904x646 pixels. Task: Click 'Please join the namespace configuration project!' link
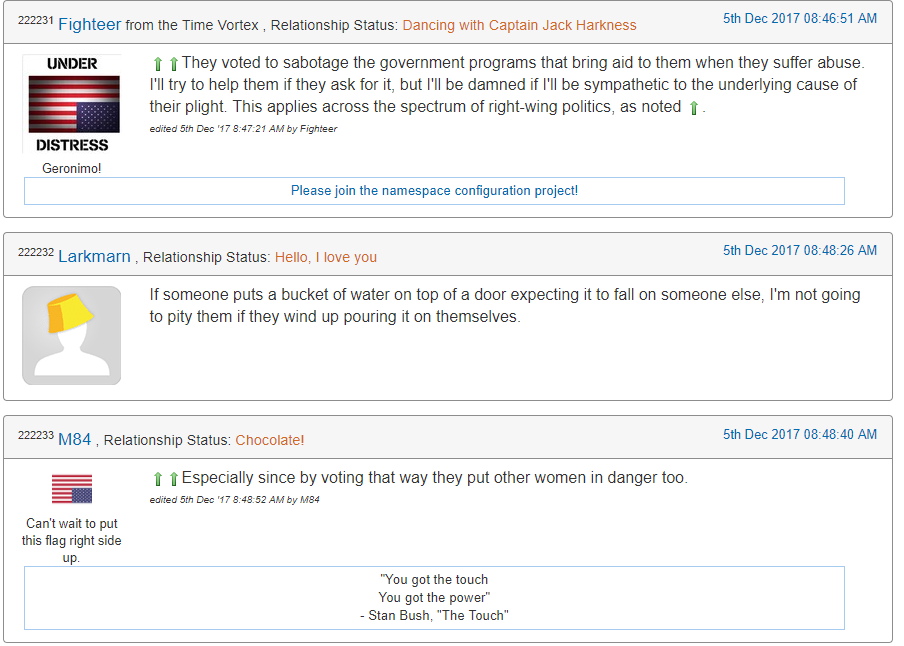(434, 190)
